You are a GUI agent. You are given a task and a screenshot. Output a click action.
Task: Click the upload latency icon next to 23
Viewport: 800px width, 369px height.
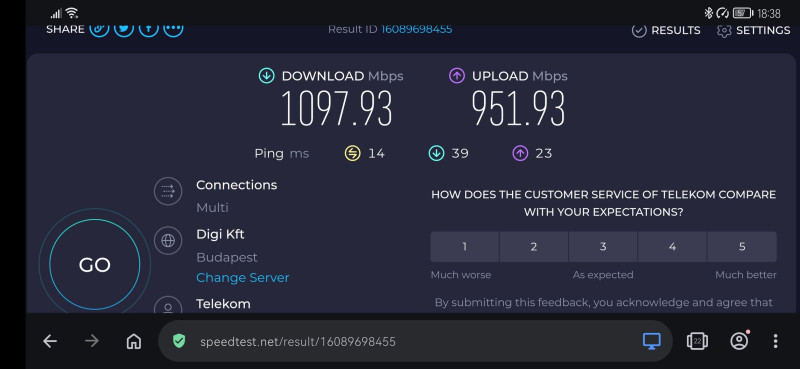coord(520,153)
